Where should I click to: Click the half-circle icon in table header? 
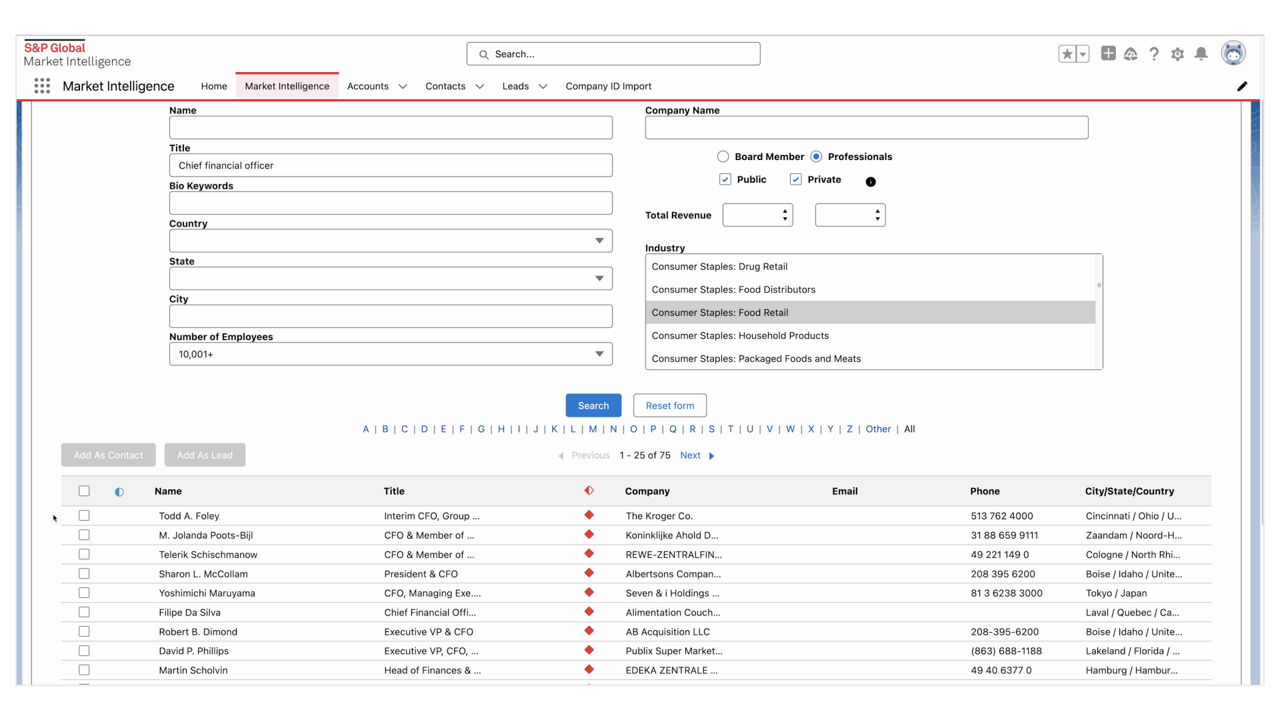click(x=119, y=492)
